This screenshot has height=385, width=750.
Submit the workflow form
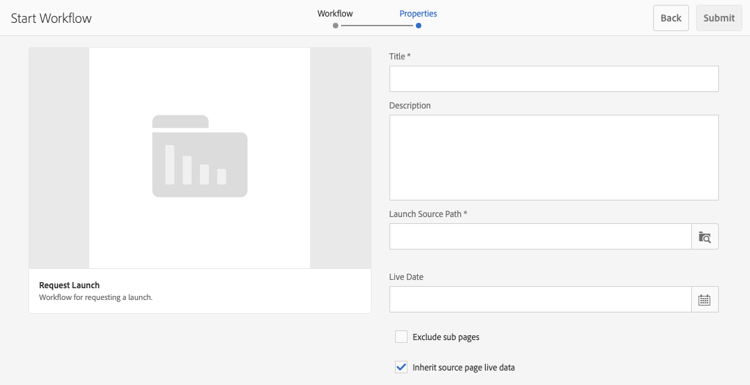coord(719,18)
